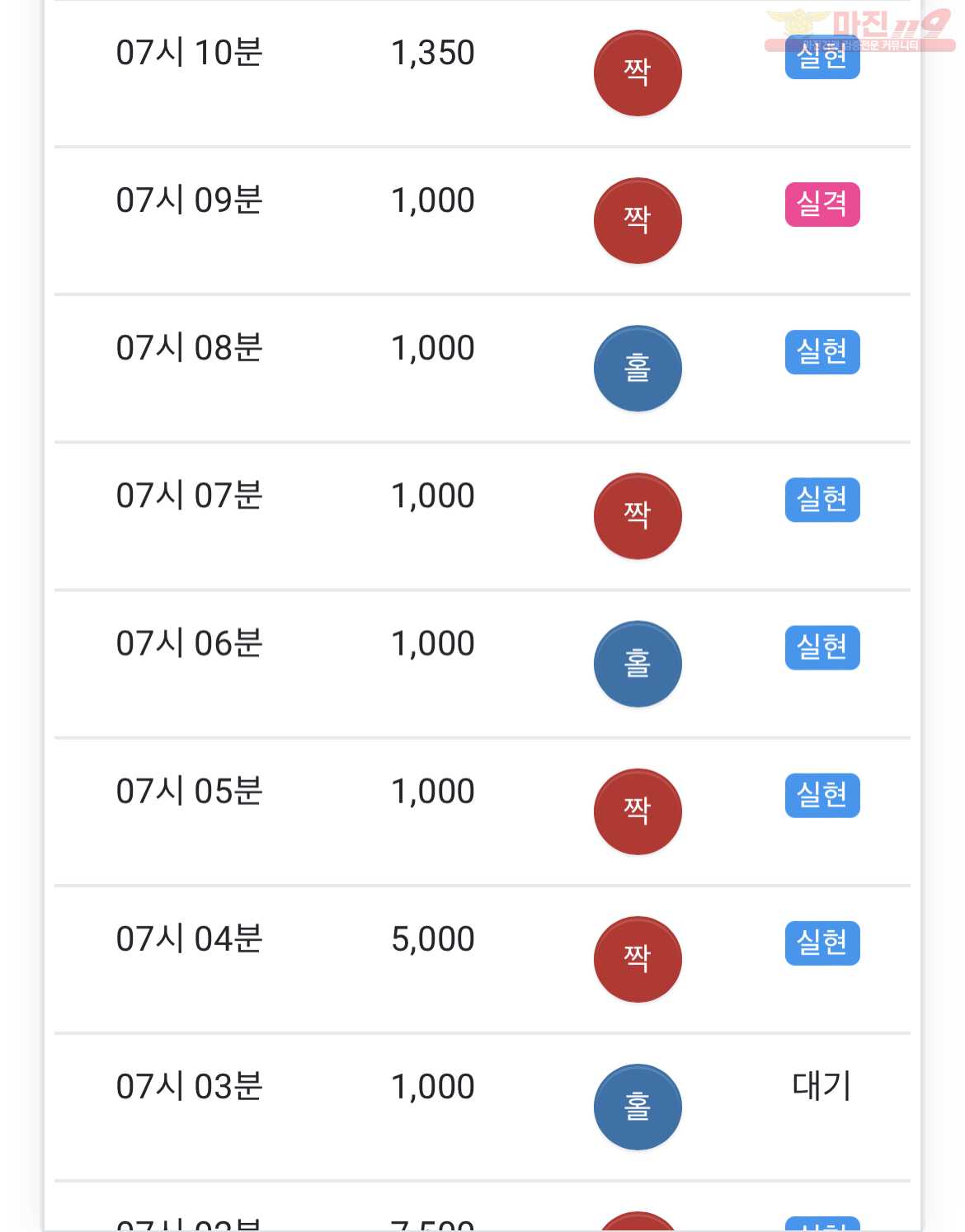Click the 1,350 amount in 07시 10분 row
965x1232 pixels.
click(433, 53)
